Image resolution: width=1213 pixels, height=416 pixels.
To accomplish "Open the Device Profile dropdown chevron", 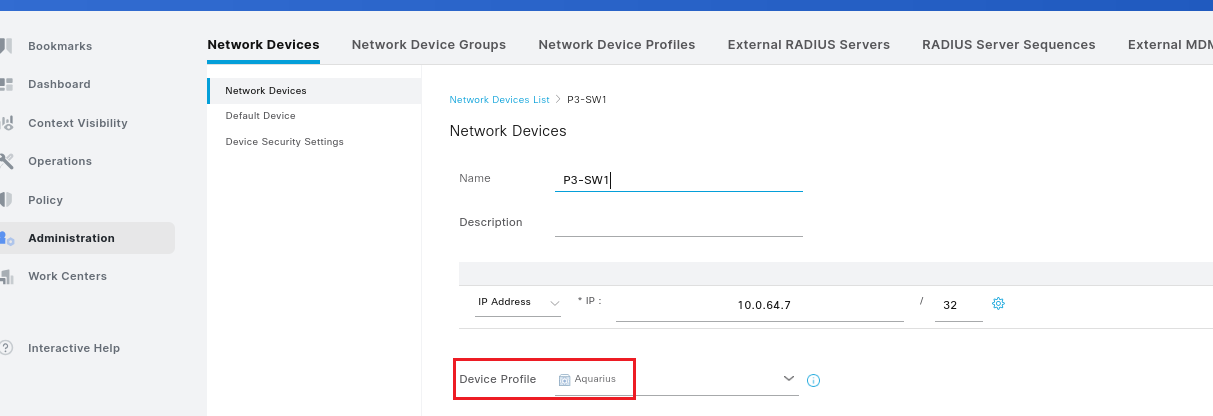I will [x=789, y=378].
